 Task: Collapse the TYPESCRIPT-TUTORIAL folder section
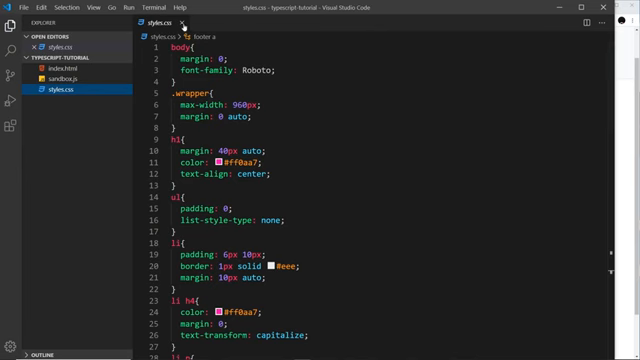point(77,58)
